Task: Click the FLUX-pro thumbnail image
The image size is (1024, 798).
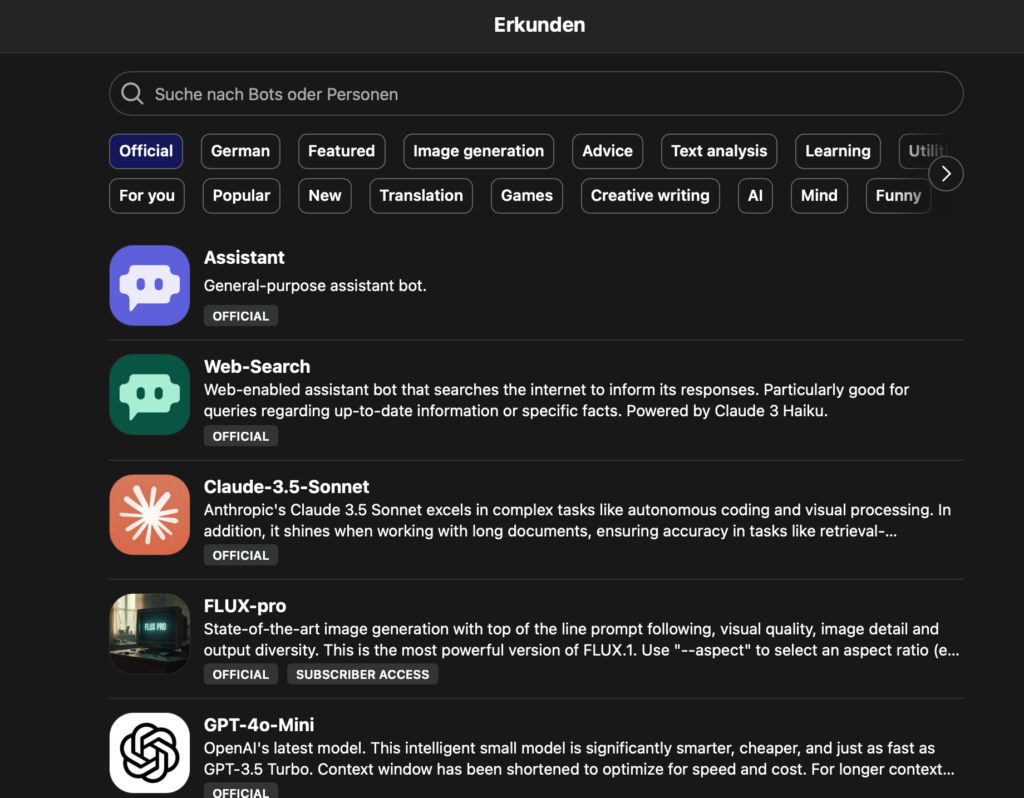Action: point(149,633)
